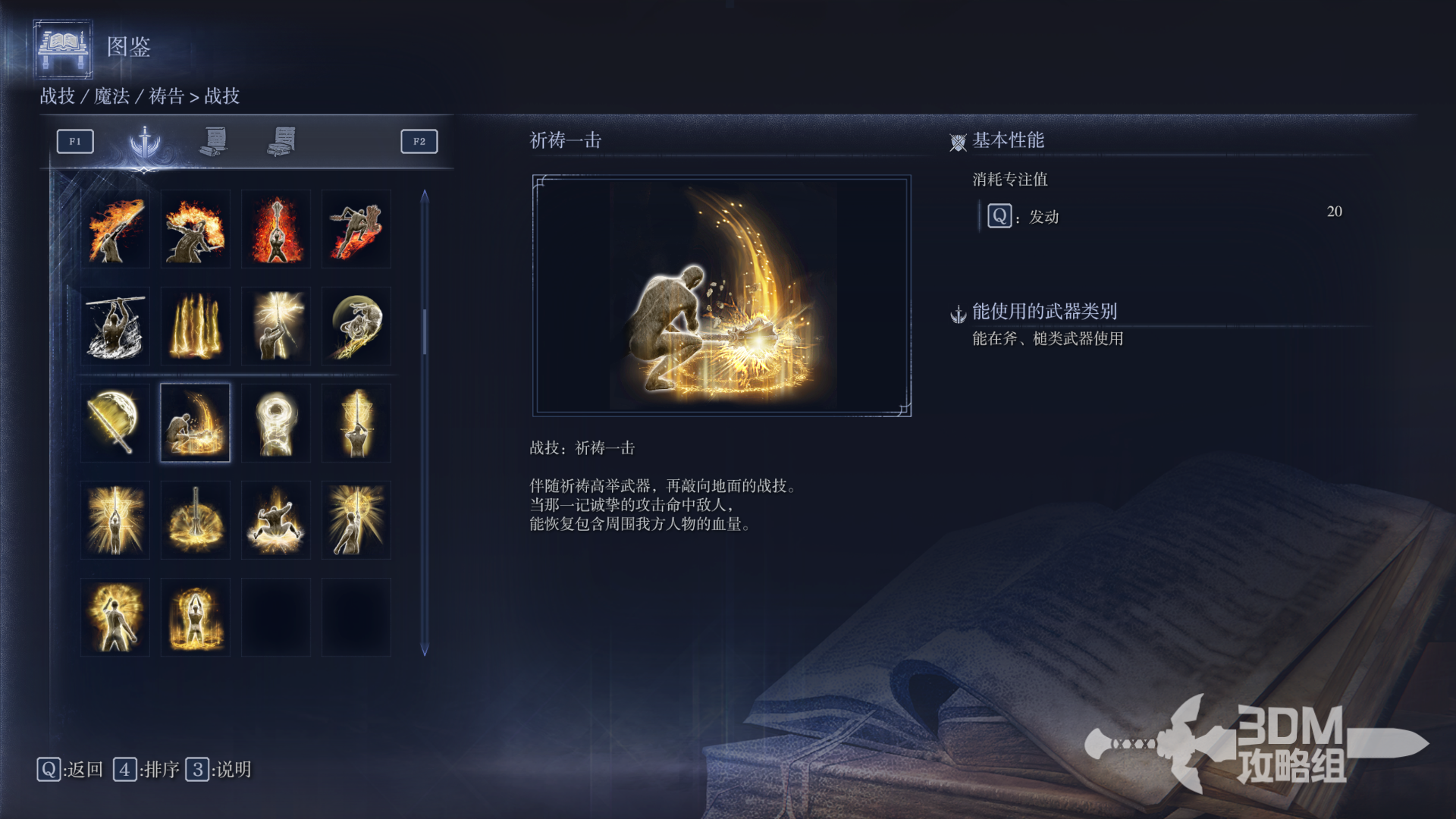Select the golden shield parry icon
The image size is (1456, 819).
(115, 423)
